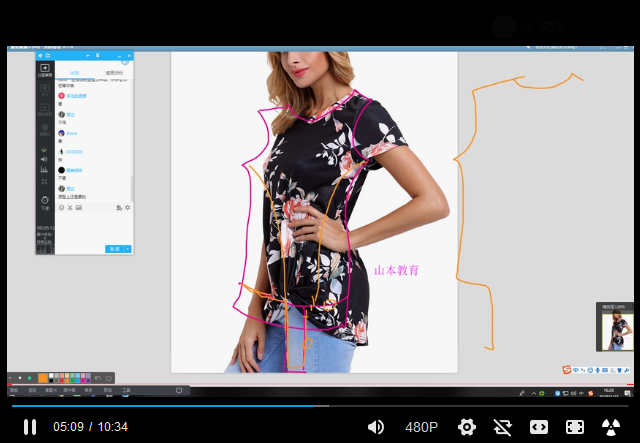Image resolution: width=640 pixels, height=443 pixels.
Task: Select the small white pen size dot
Action: coord(20,378)
